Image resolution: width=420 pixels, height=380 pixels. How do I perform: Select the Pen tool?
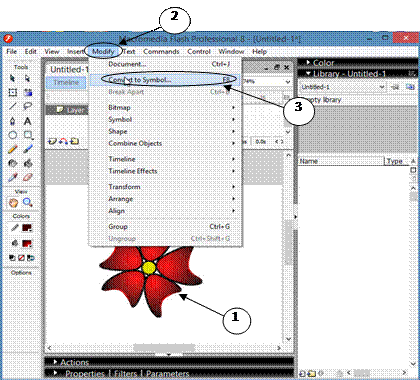coord(12,121)
